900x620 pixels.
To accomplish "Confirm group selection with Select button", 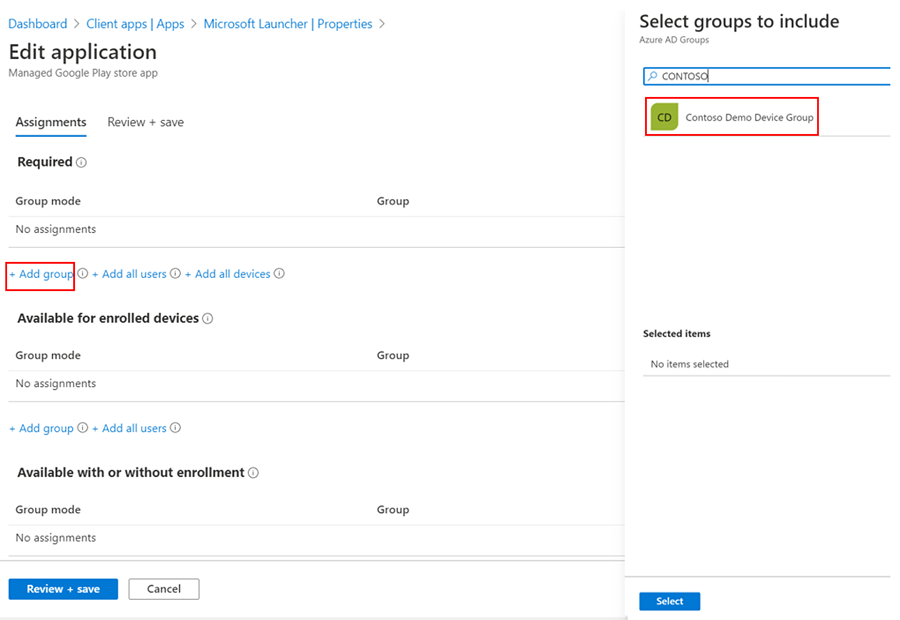I will (669, 601).
